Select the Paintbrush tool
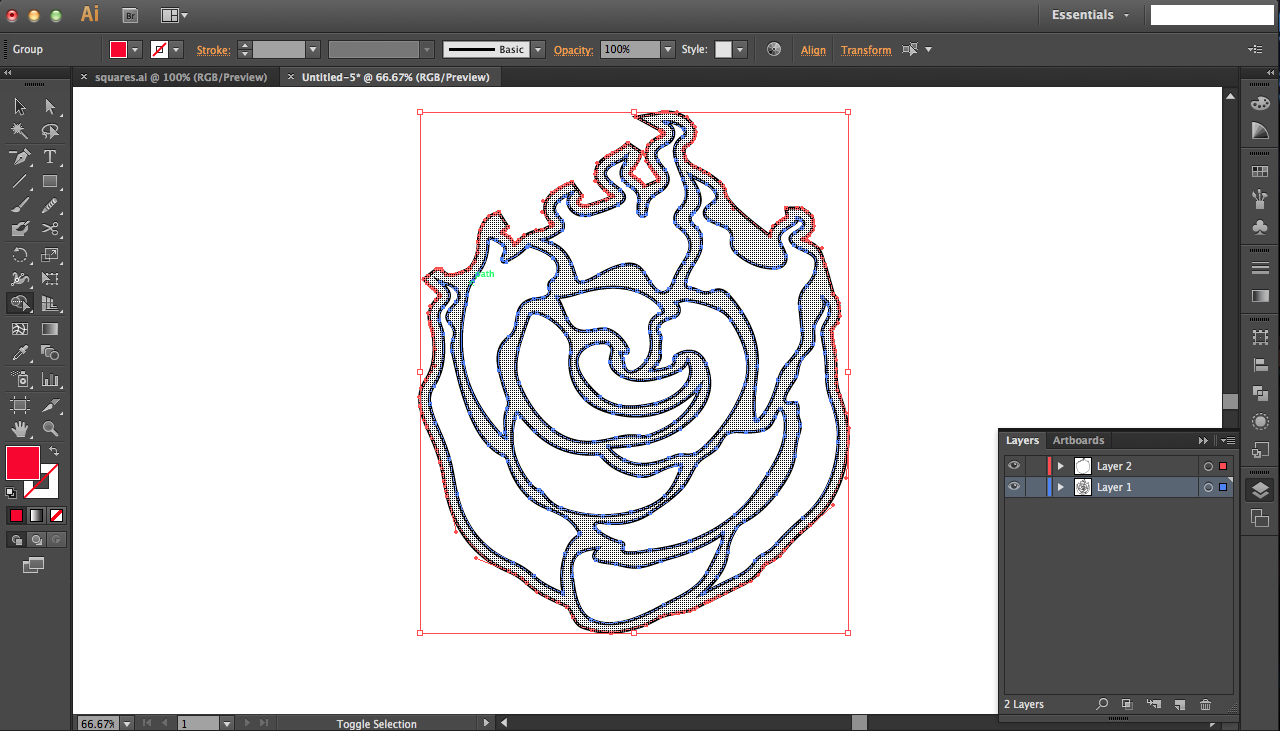Image resolution: width=1280 pixels, height=731 pixels. click(20, 206)
